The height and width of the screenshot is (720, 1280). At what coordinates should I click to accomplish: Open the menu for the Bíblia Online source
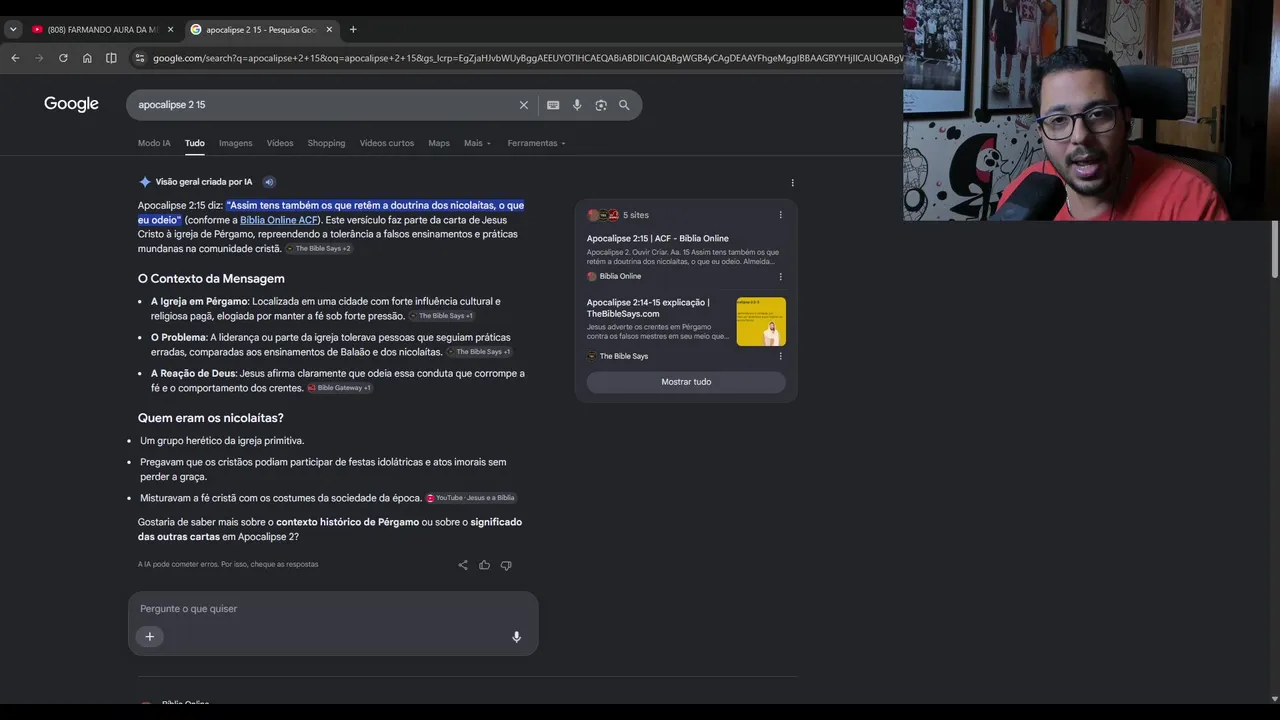[x=781, y=276]
